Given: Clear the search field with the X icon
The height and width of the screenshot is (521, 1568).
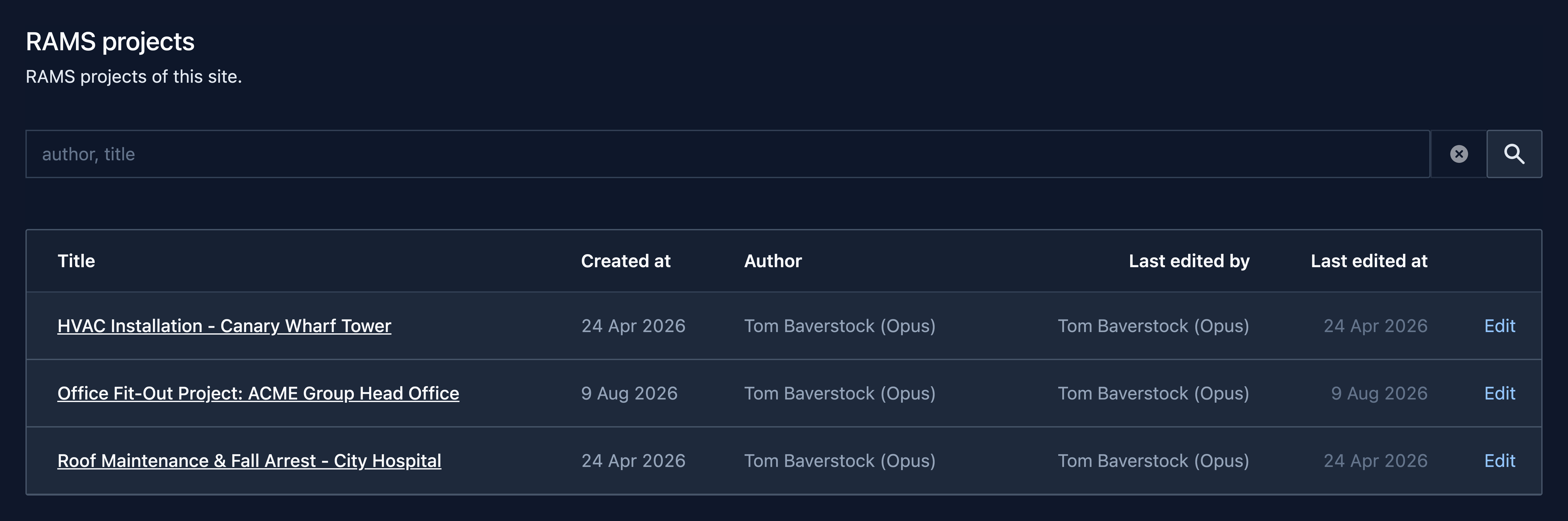Looking at the screenshot, I should 1458,154.
